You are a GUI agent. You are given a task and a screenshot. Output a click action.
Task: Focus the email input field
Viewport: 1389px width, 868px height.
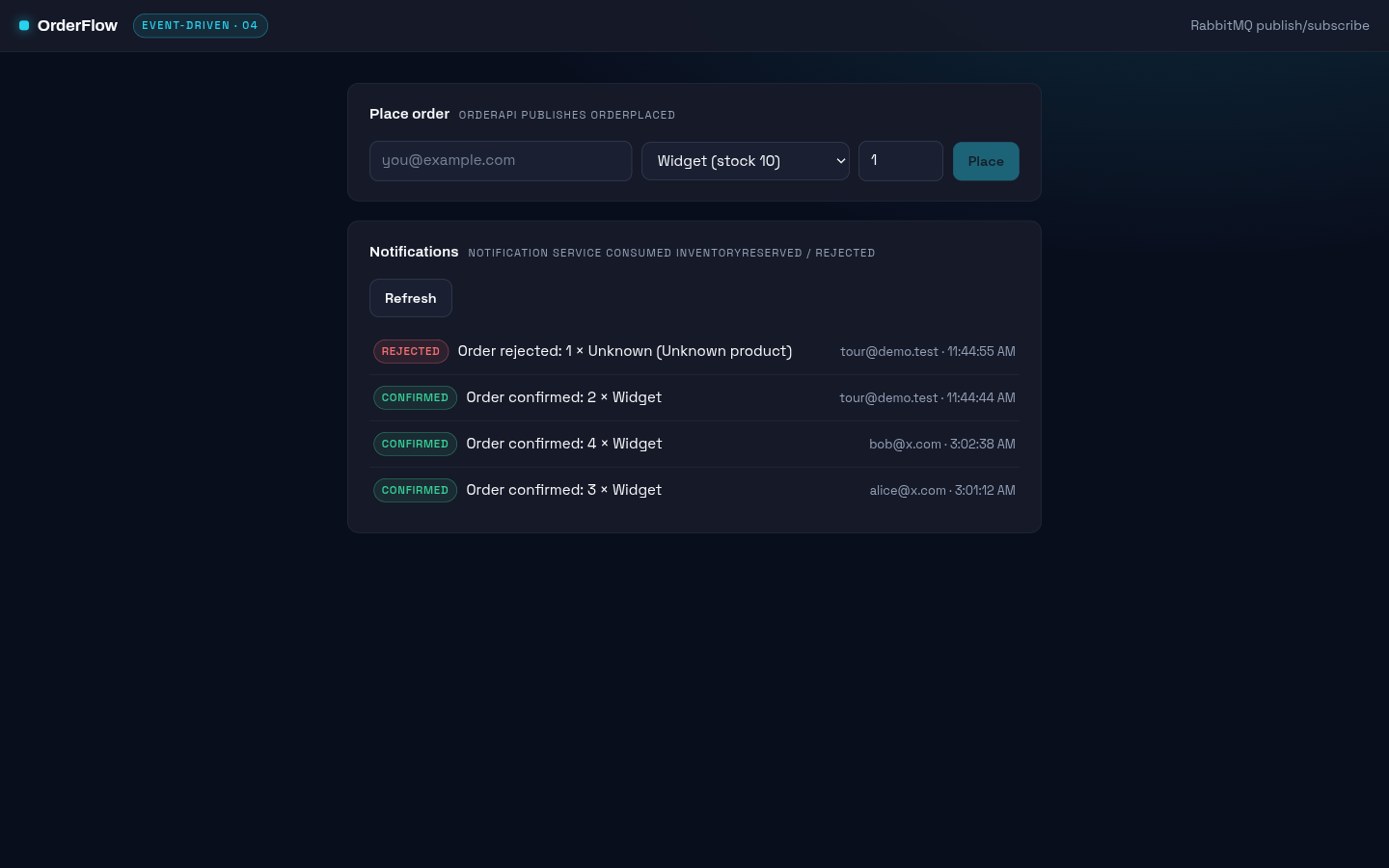[501, 161]
